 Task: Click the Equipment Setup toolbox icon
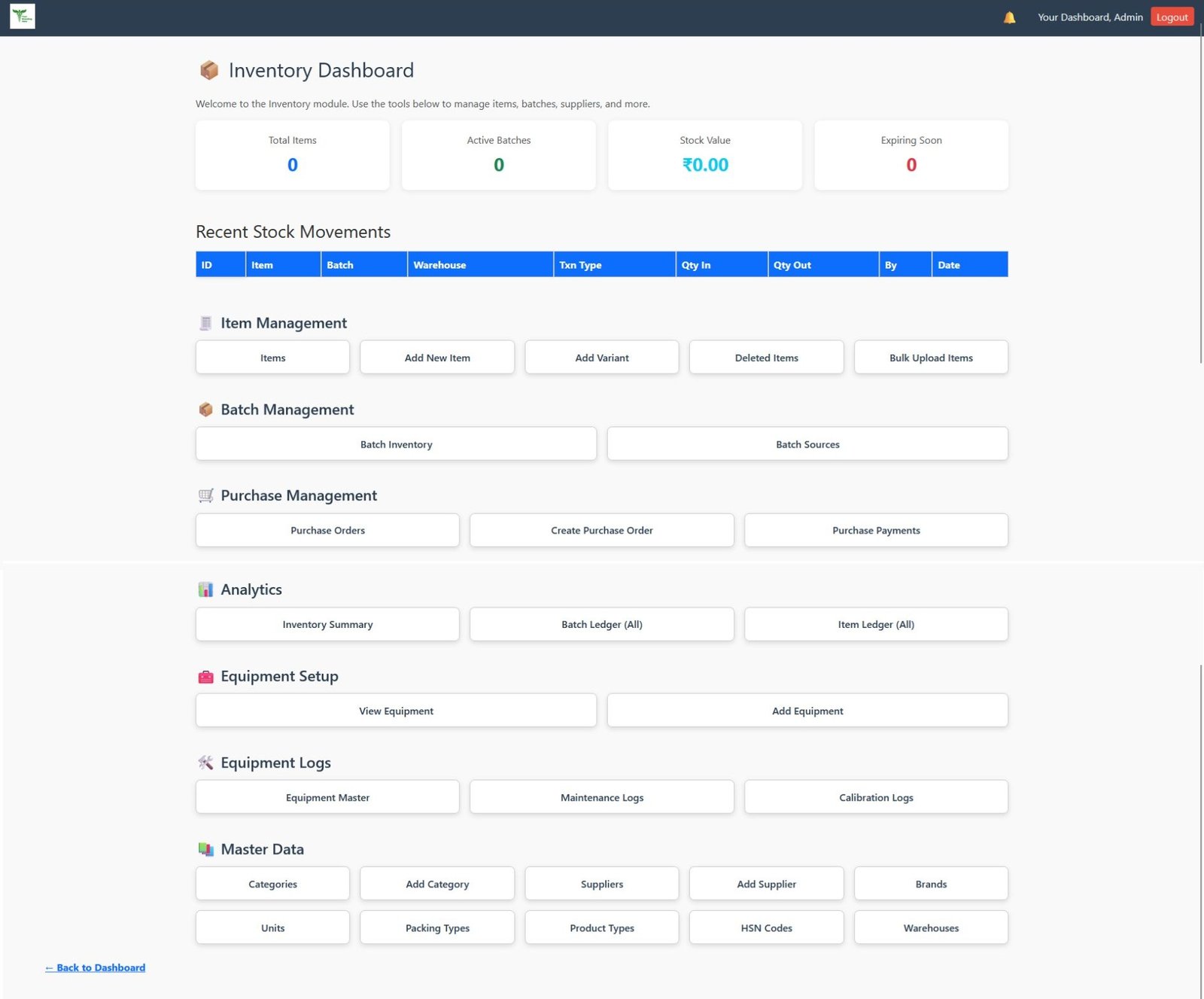point(205,676)
